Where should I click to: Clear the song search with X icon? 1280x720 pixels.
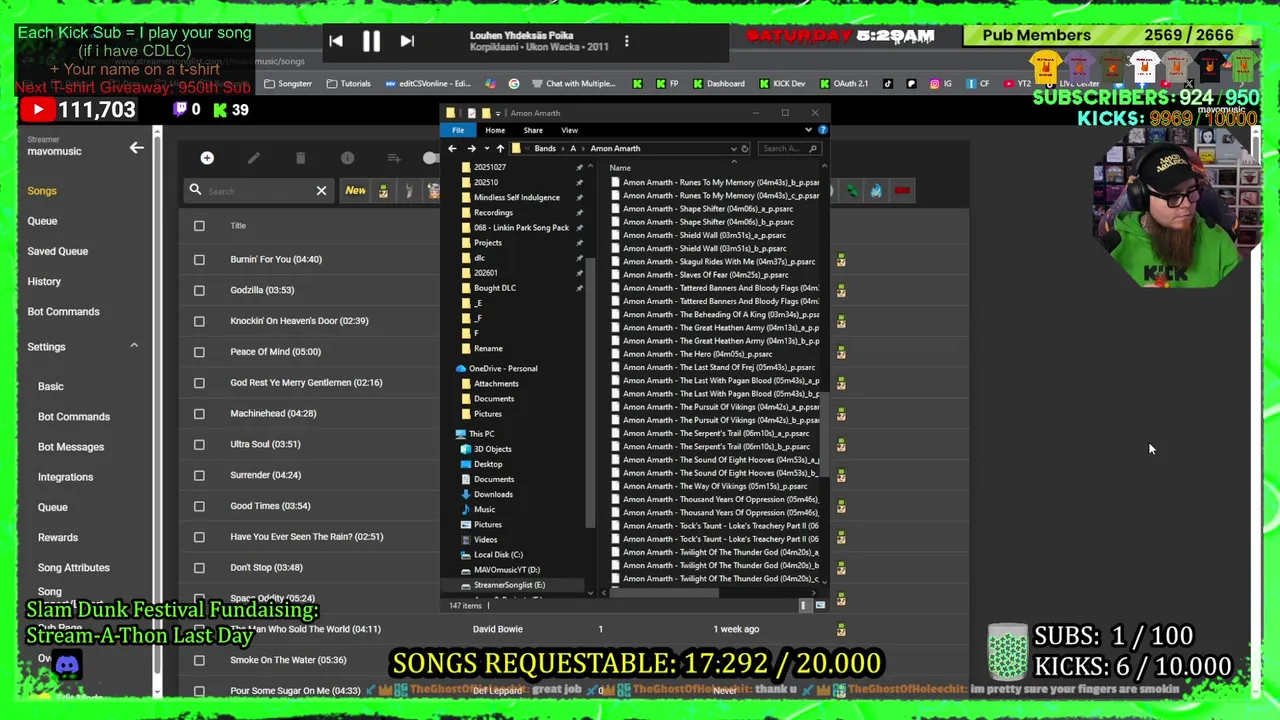pyautogui.click(x=321, y=191)
